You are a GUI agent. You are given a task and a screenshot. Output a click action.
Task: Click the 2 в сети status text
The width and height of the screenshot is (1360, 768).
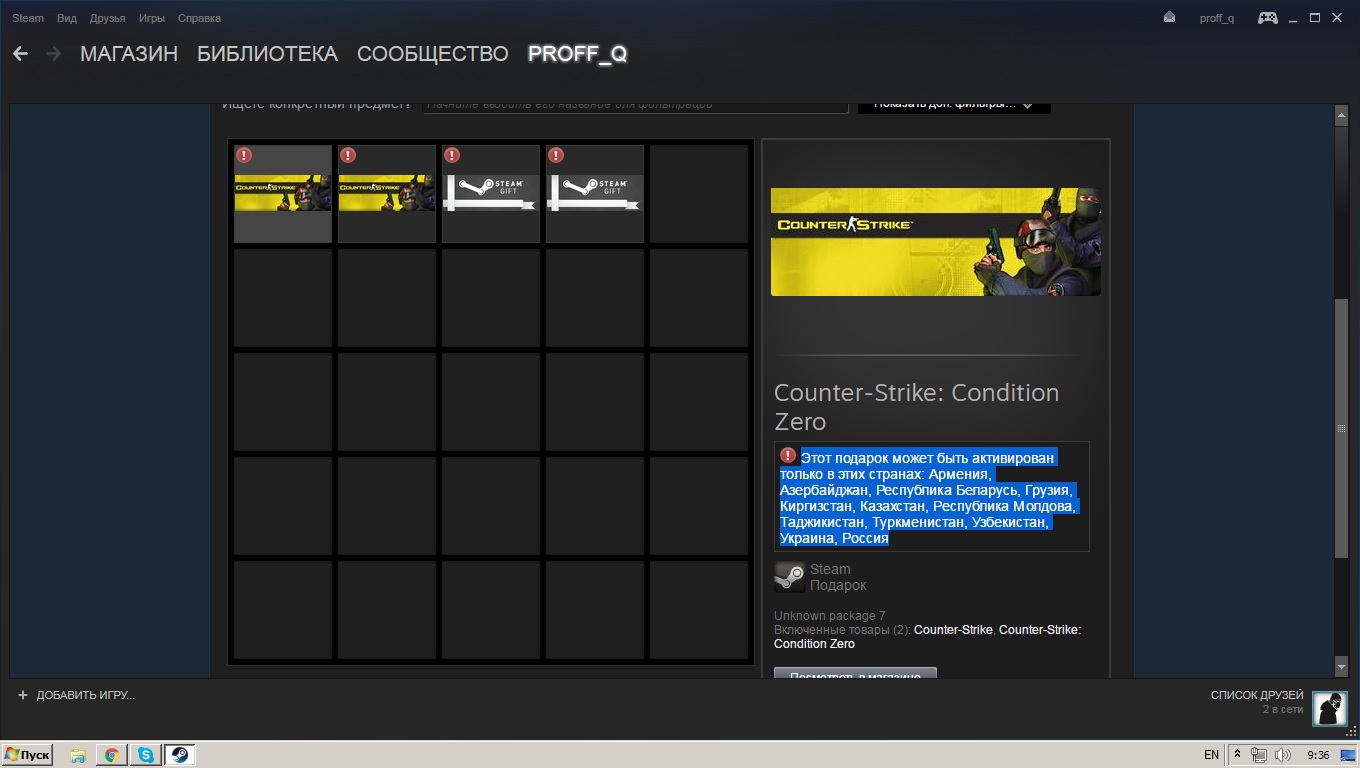tap(1283, 709)
